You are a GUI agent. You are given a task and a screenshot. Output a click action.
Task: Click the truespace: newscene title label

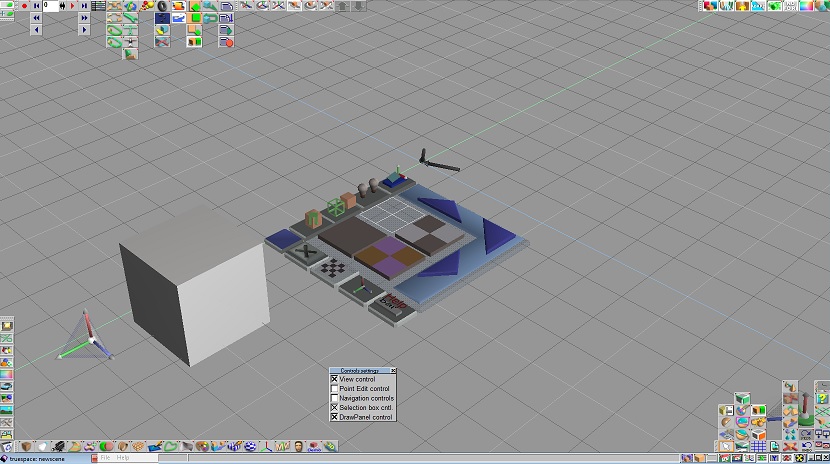click(x=37, y=458)
